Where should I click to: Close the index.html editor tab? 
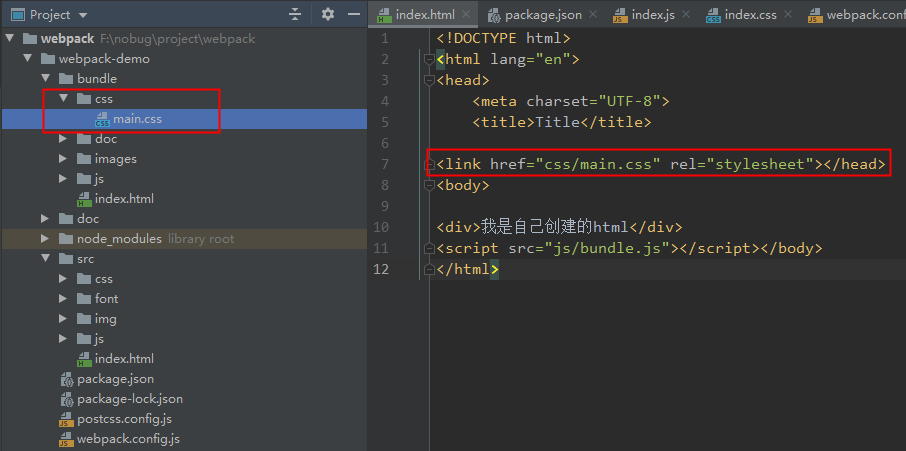click(466, 14)
